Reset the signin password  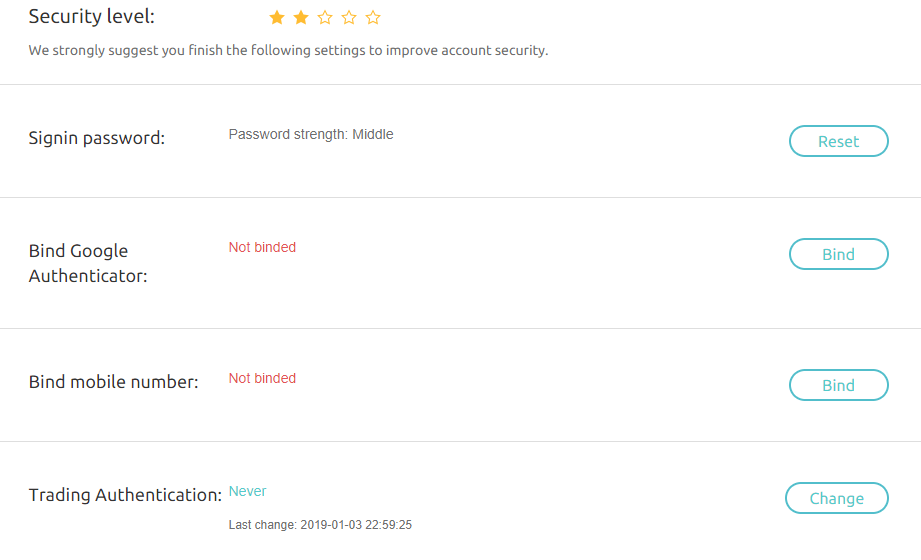point(838,141)
